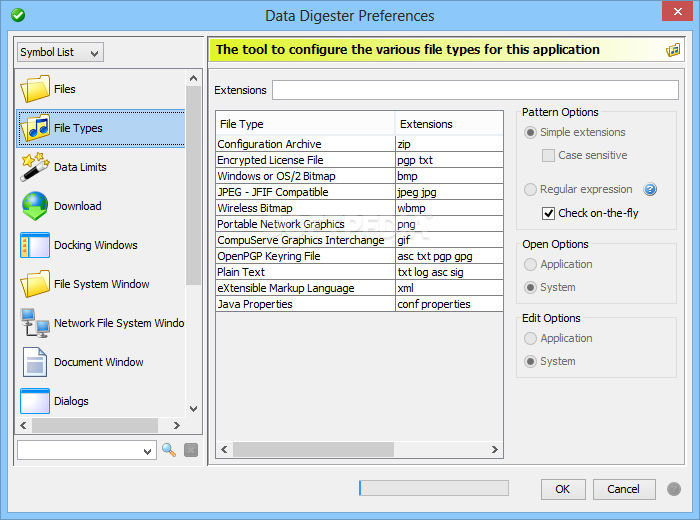Toggle the Case sensitive checkbox

point(548,155)
